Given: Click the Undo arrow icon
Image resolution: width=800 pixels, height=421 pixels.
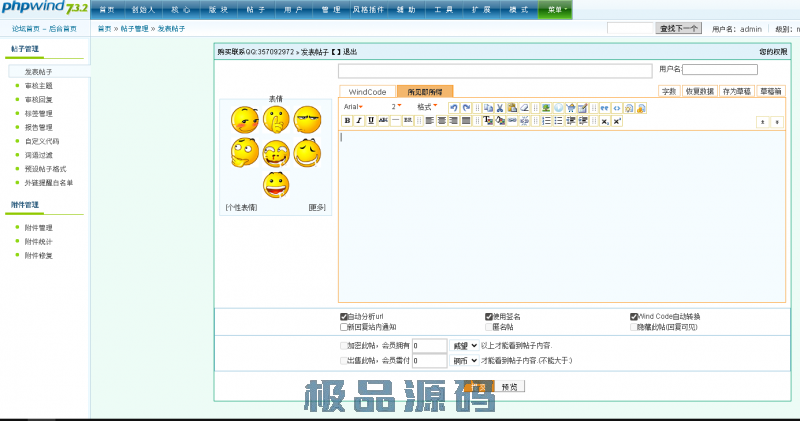Looking at the screenshot, I should tap(454, 106).
